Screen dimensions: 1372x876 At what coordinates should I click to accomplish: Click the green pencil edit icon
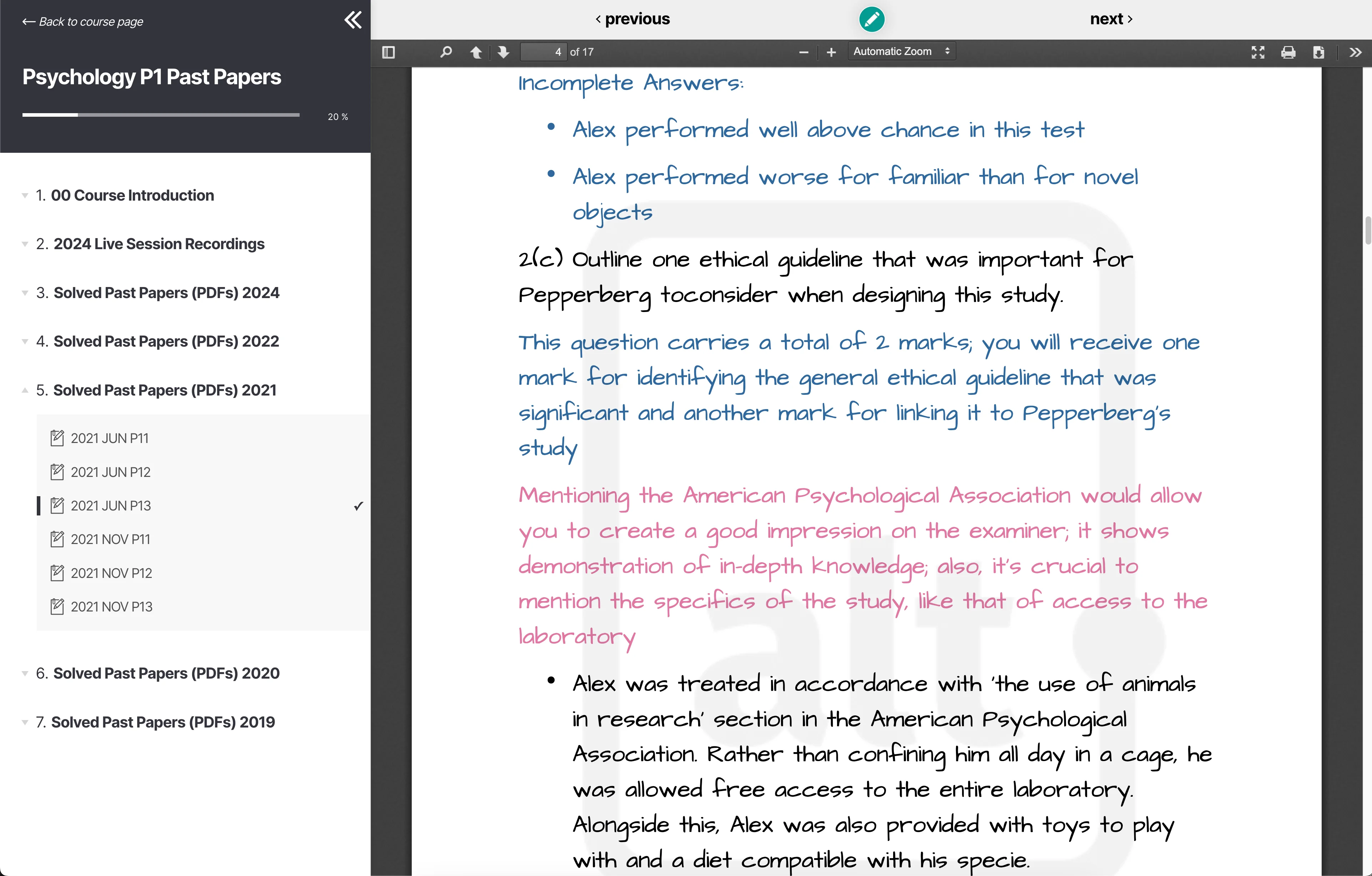871,19
